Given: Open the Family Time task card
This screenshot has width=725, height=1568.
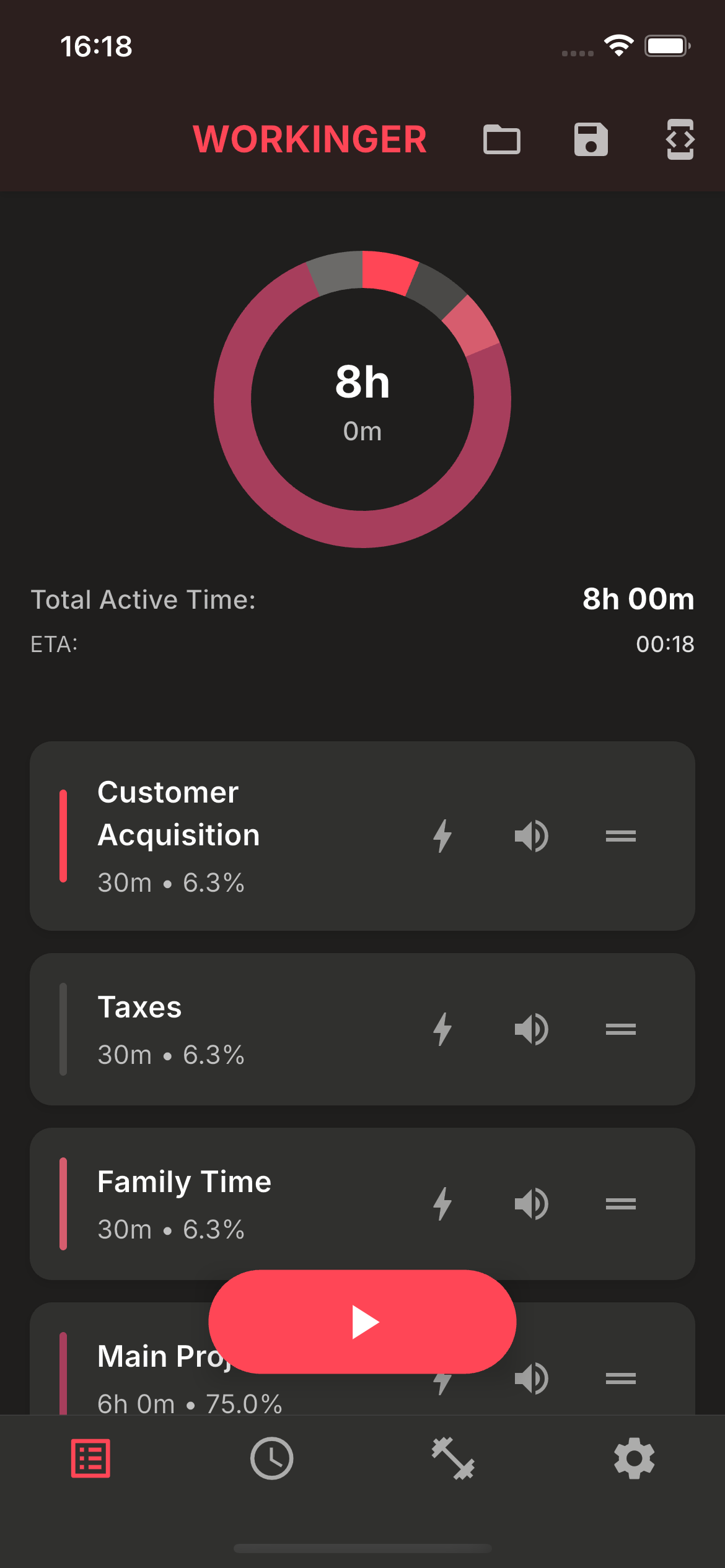Looking at the screenshot, I should pos(362,1204).
